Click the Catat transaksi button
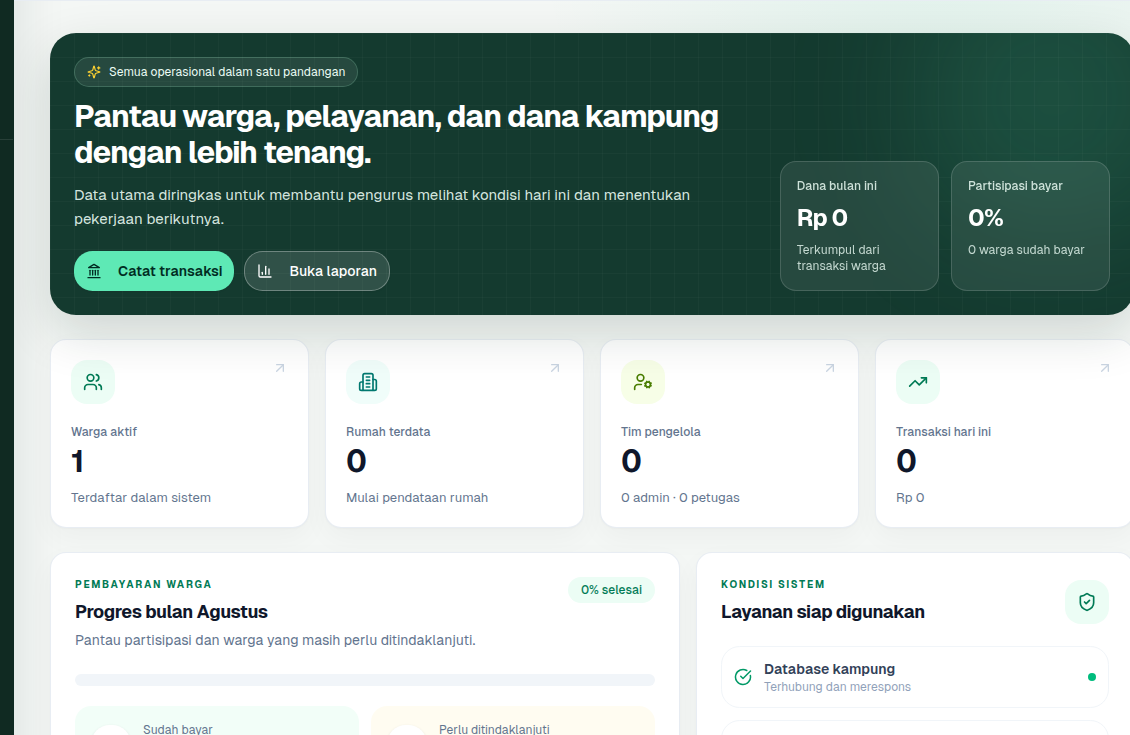 tap(154, 271)
